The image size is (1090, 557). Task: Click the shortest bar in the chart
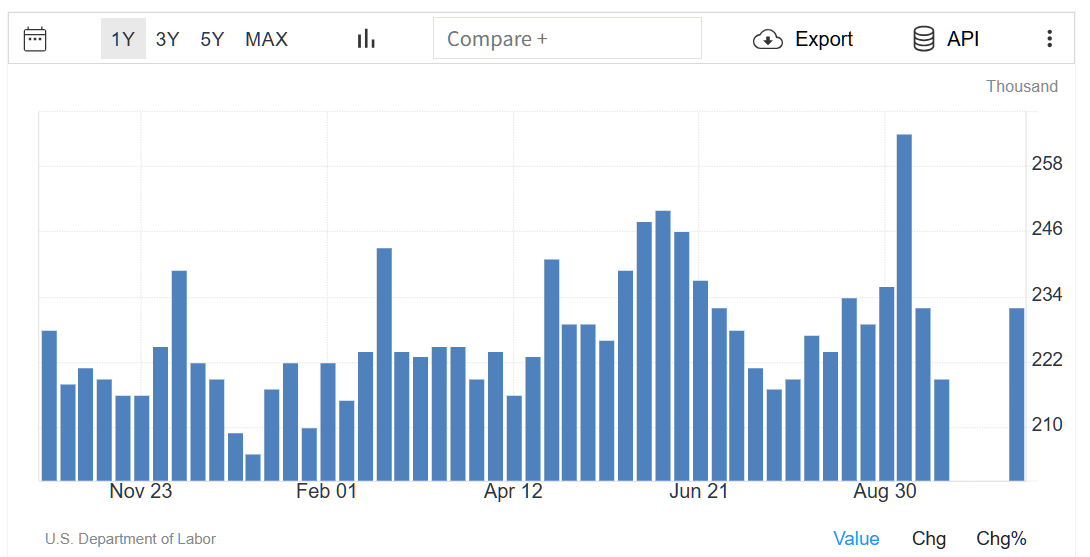tap(253, 467)
